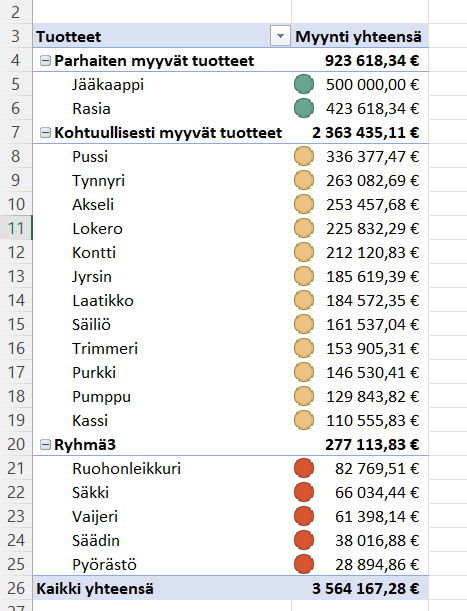Click the yellow circle icon next to Pussi
Viewport: 467px width, 611px height.
point(304,156)
